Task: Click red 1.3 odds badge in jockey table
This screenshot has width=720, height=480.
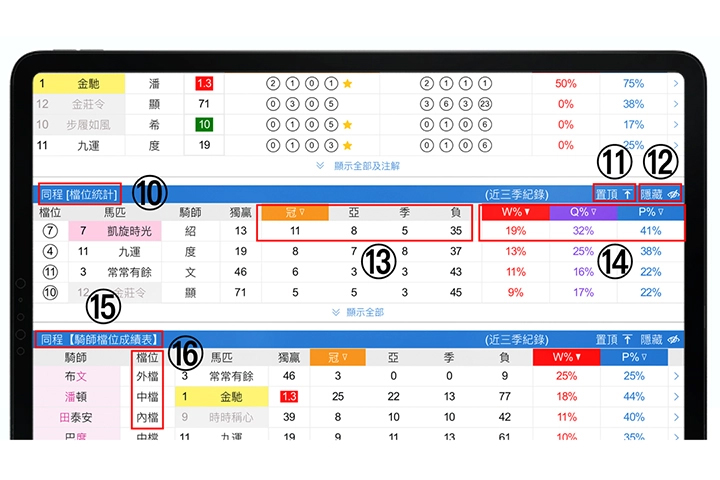Action: [289, 396]
